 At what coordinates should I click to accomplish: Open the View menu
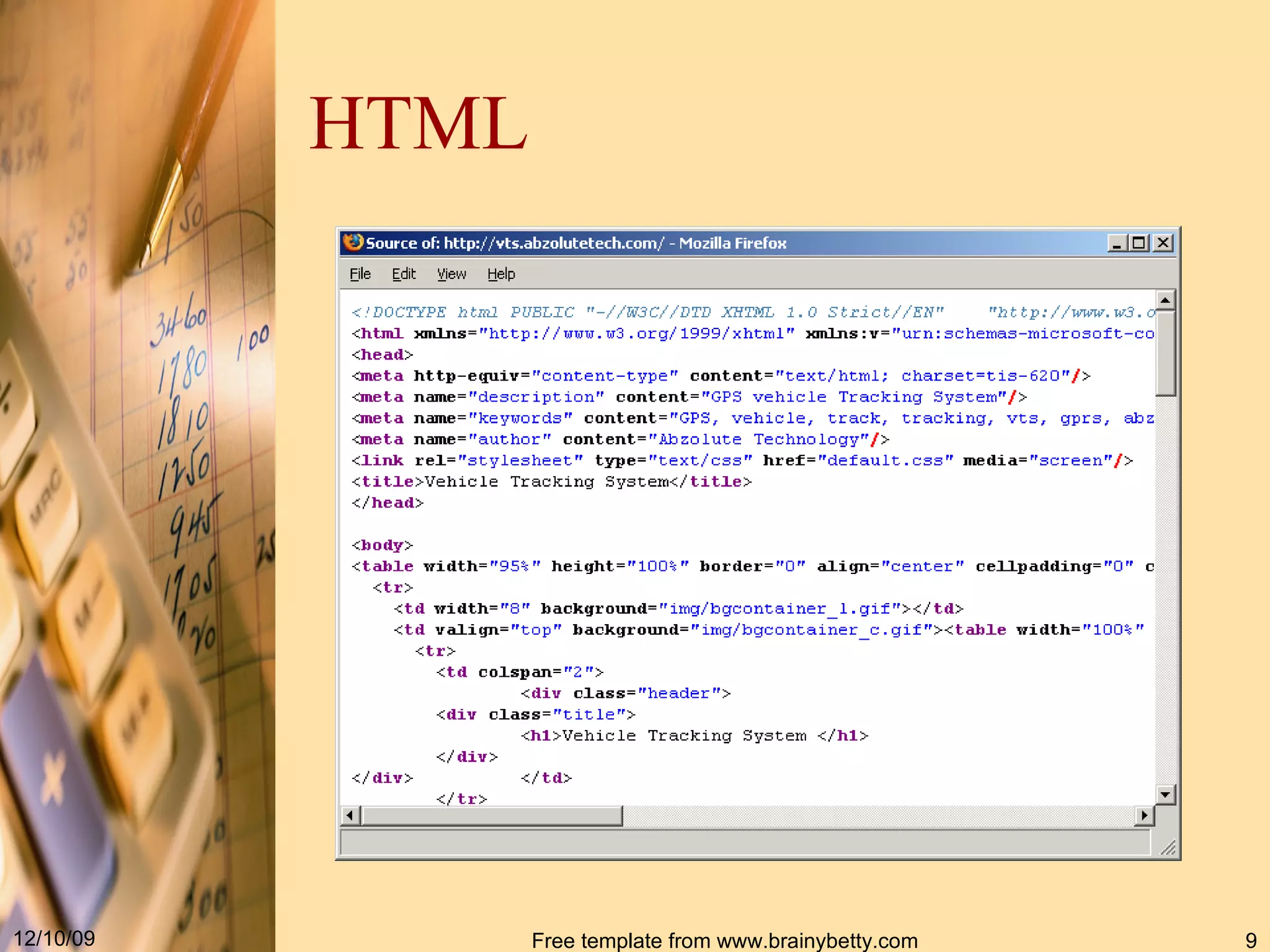tap(451, 274)
